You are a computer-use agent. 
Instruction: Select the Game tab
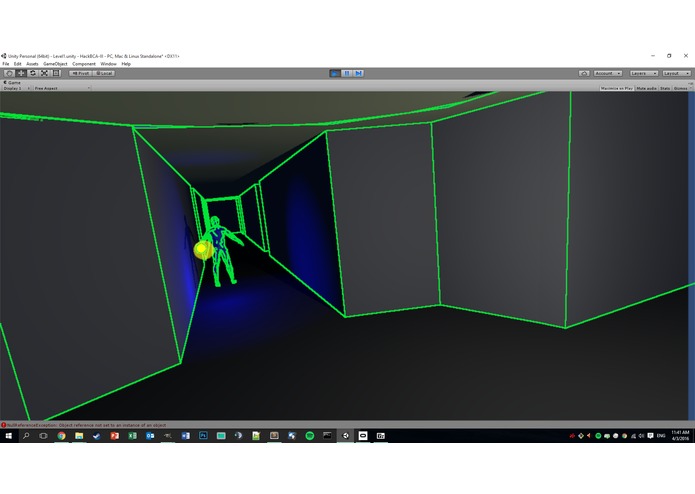click(x=12, y=82)
